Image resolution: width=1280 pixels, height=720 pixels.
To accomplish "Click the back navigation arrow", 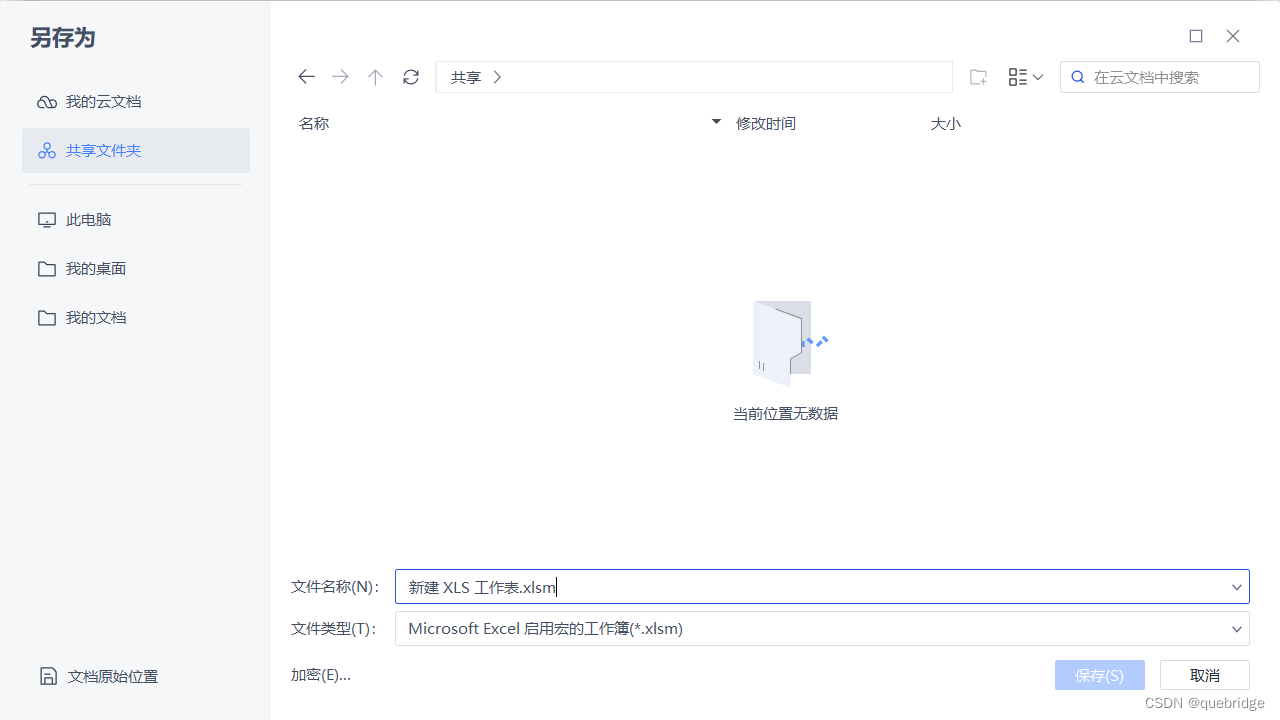I will click(x=306, y=76).
